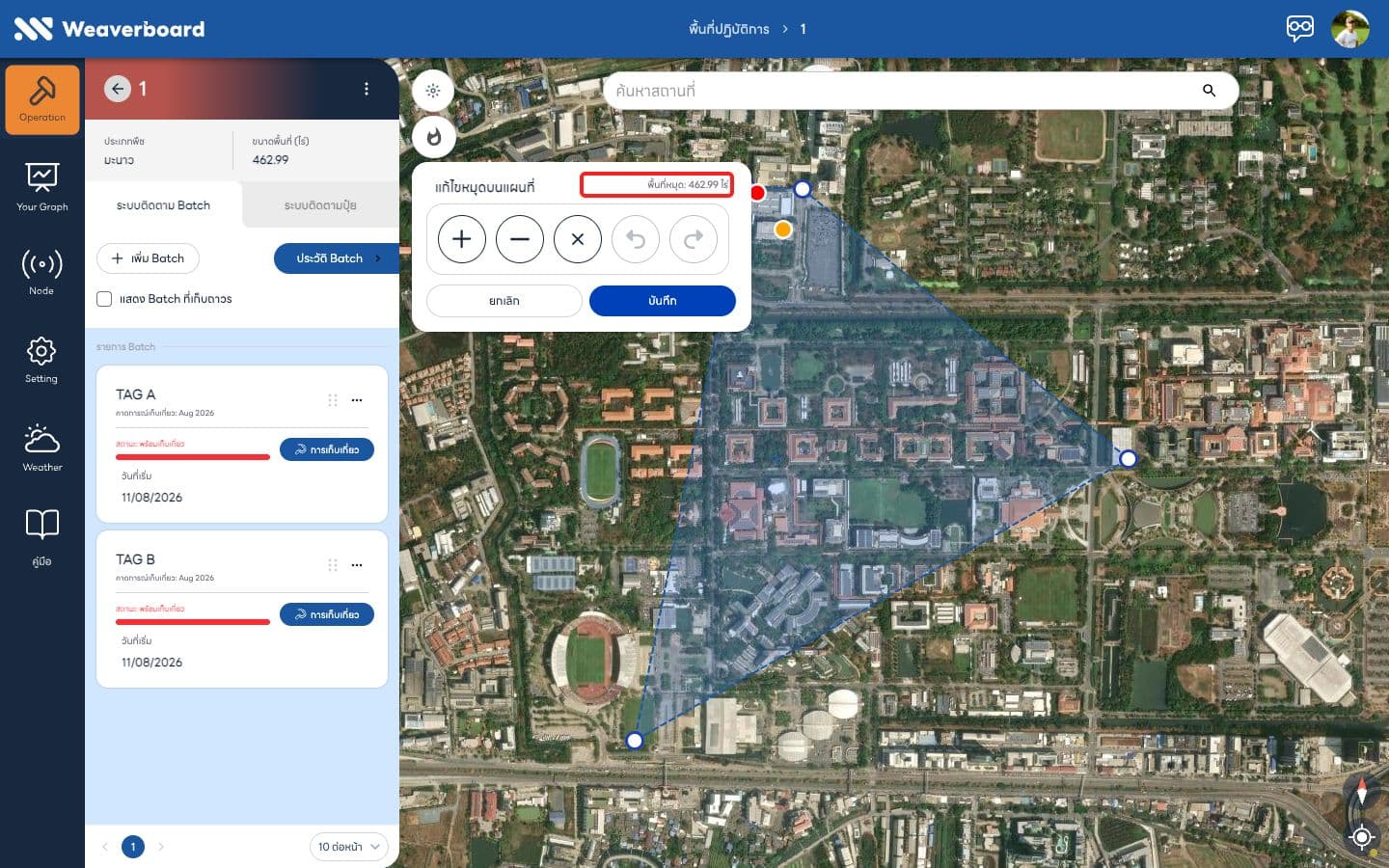Screen dimensions: 1389x868
Task: Click the locate-me target icon on map
Action: (x=1362, y=837)
